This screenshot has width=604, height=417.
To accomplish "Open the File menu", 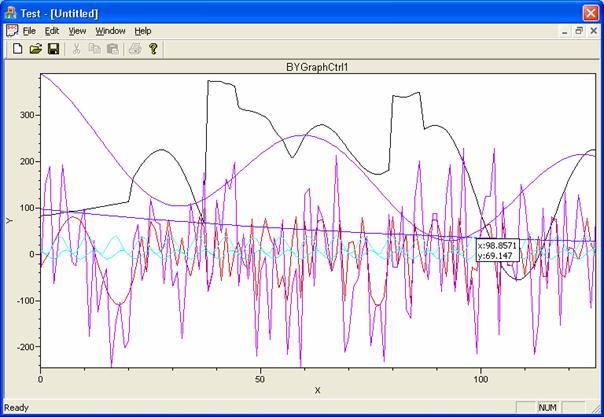I will click(x=29, y=31).
